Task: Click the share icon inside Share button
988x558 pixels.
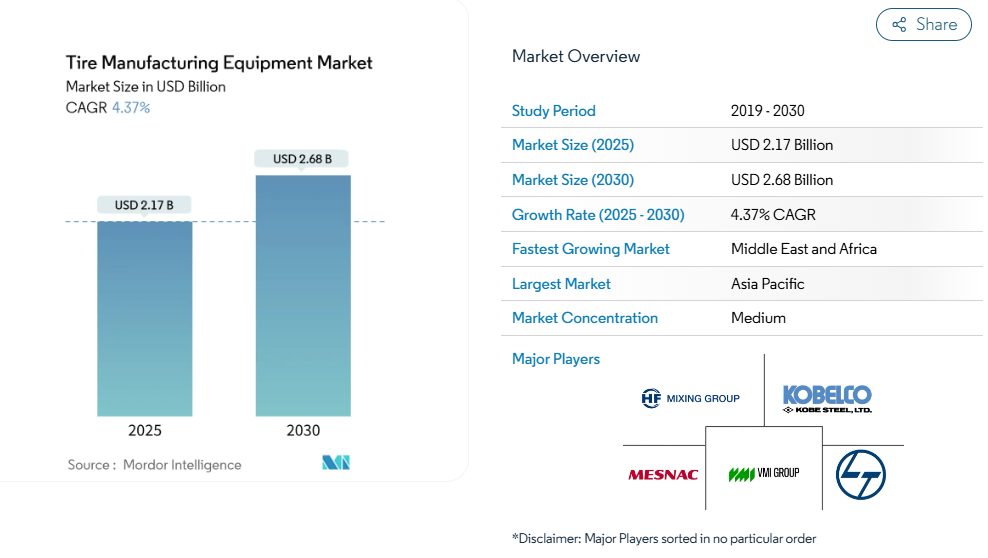Action: tap(899, 25)
